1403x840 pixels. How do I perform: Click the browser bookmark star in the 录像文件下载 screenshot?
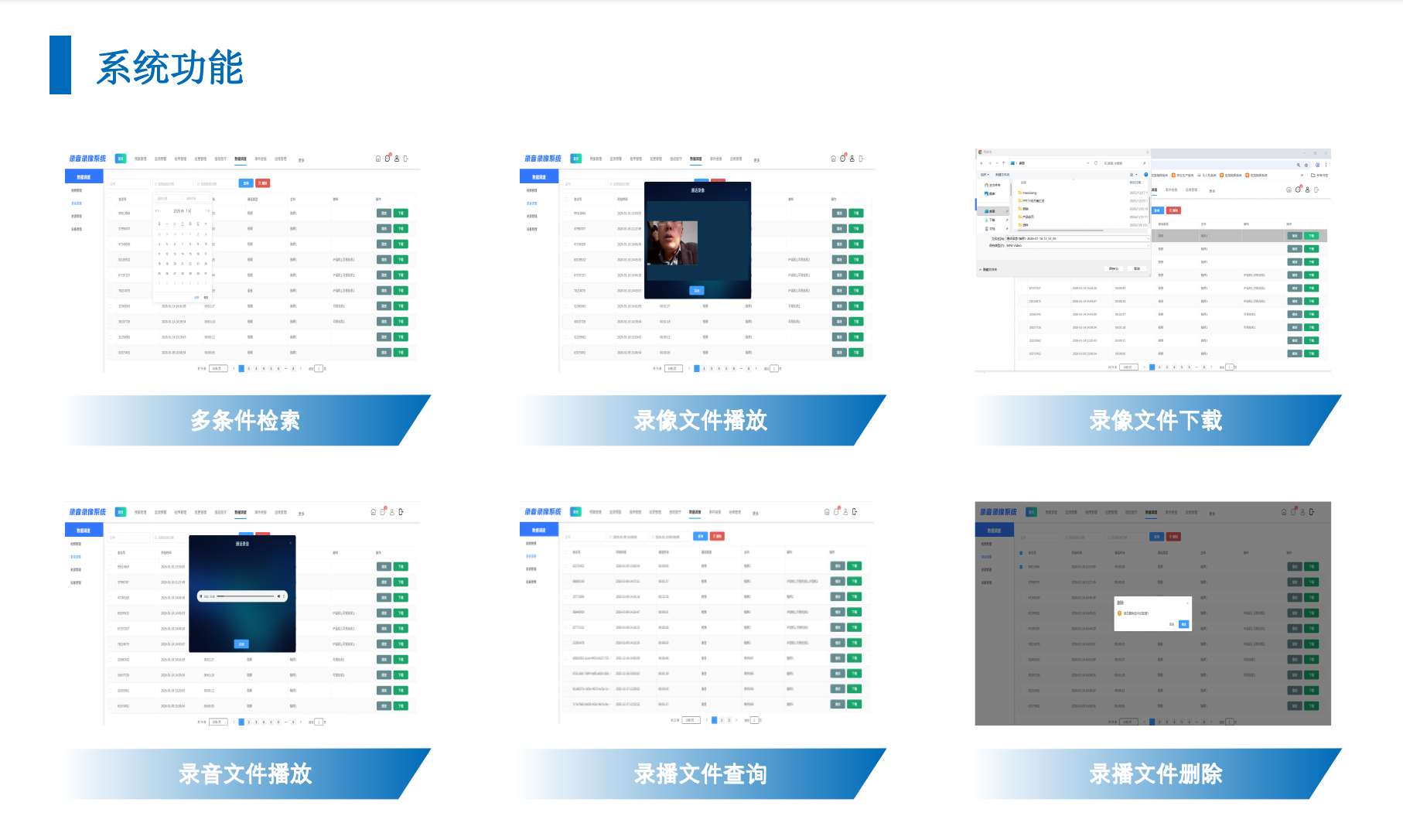[1306, 165]
